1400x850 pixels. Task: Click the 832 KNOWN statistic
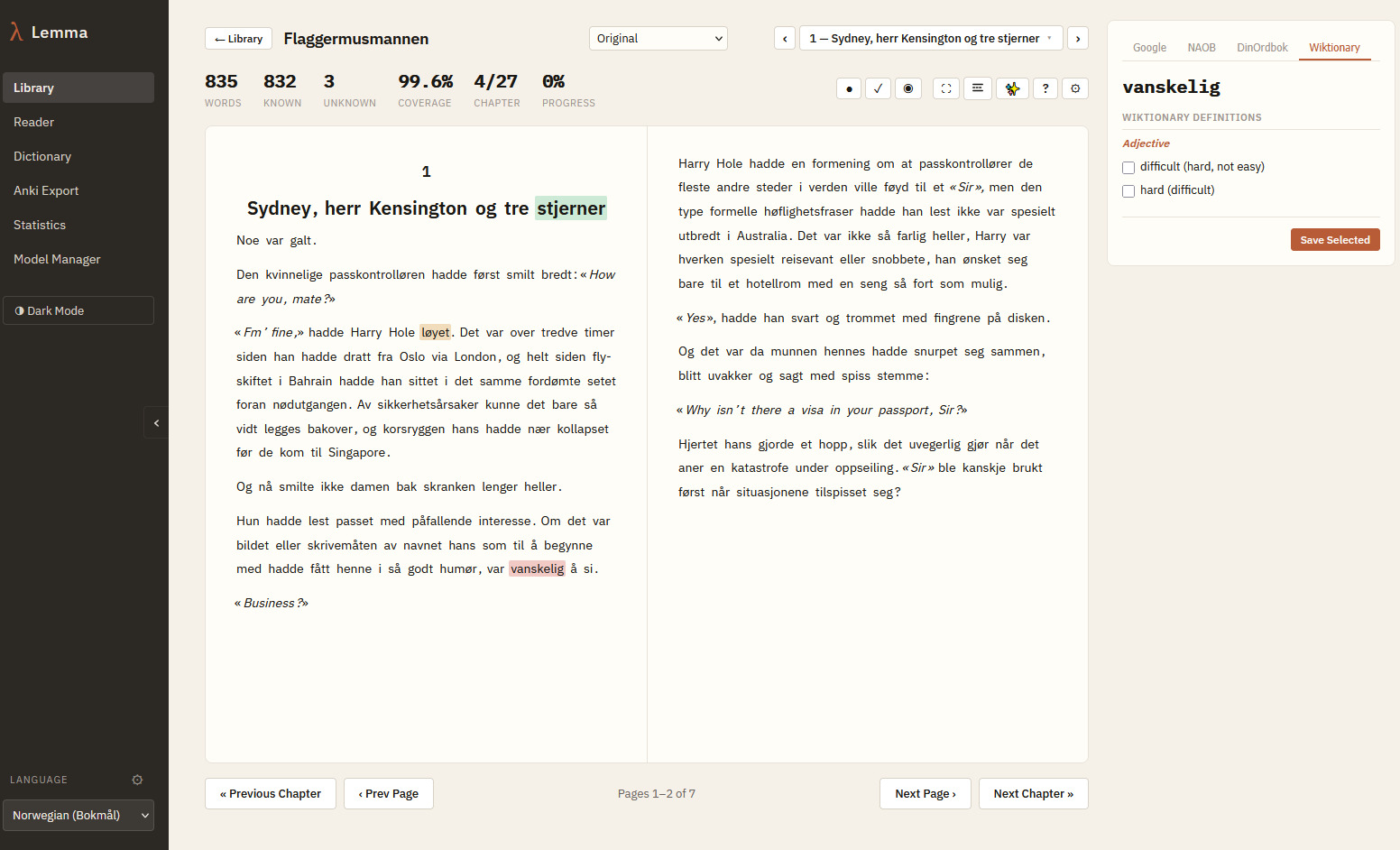(282, 90)
